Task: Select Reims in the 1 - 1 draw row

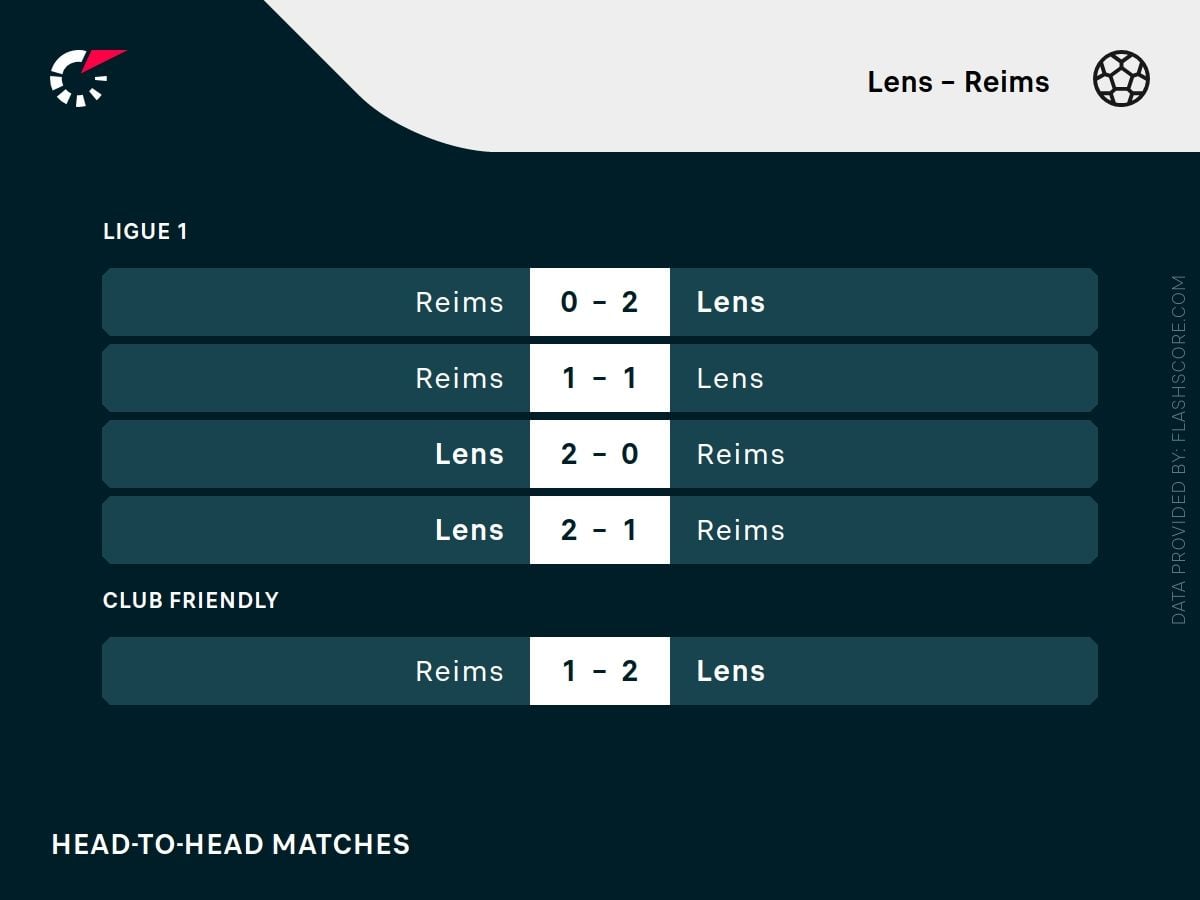Action: [x=459, y=378]
